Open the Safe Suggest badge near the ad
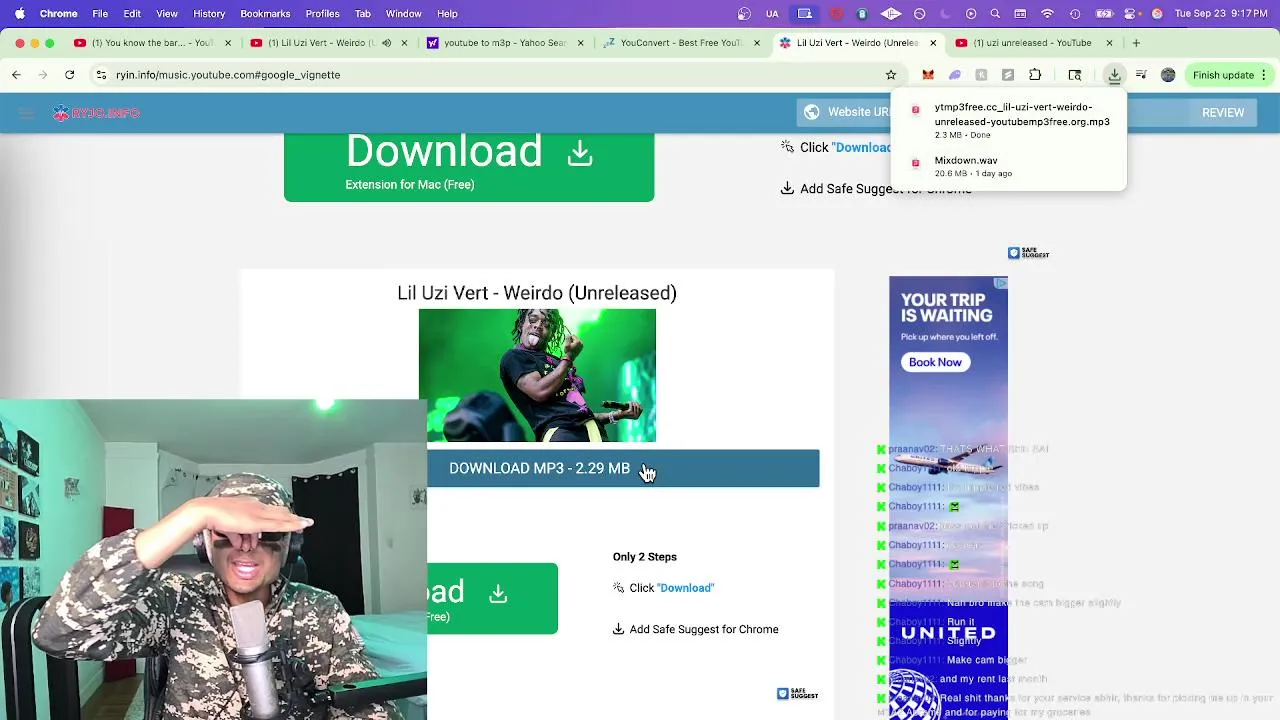 [x=1028, y=253]
